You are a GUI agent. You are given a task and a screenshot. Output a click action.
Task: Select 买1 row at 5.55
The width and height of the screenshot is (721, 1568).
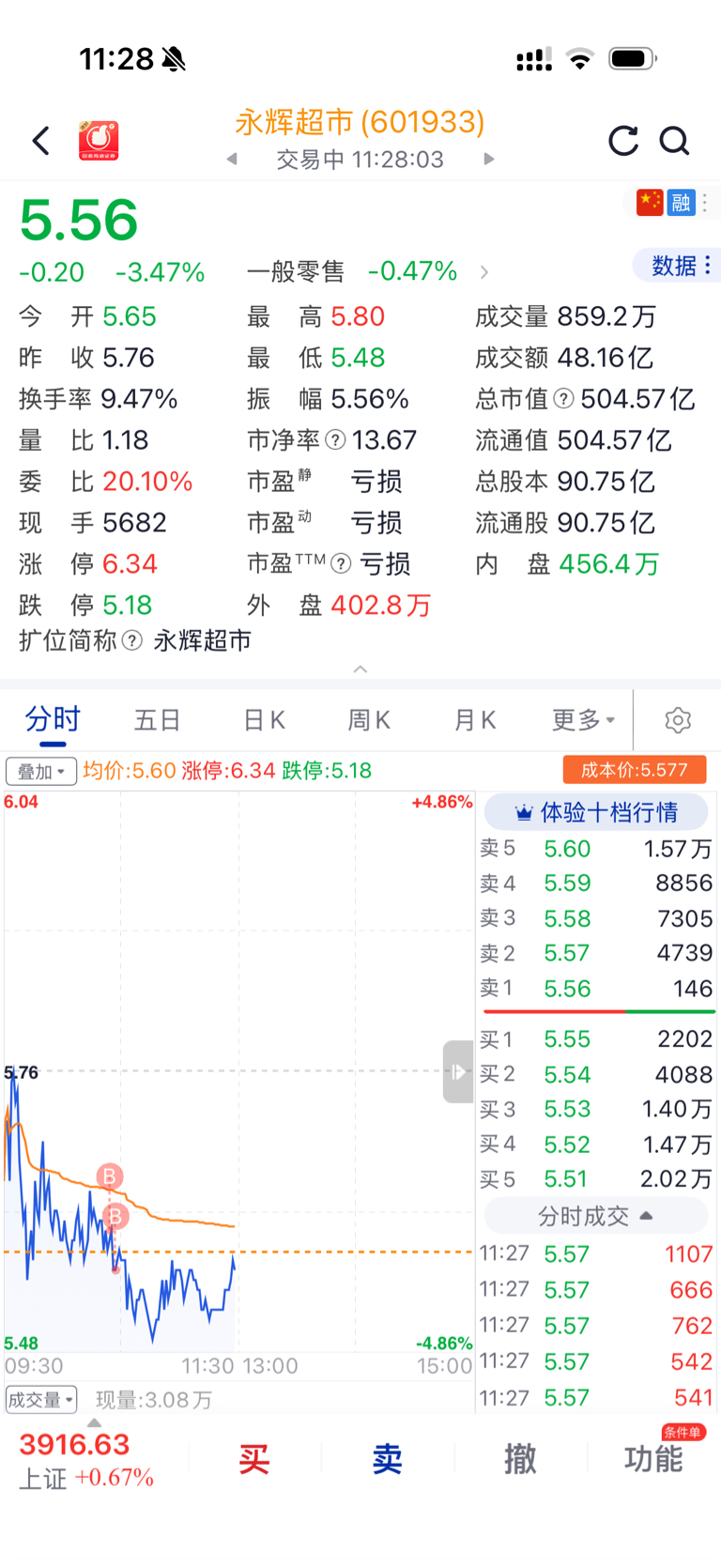596,1039
